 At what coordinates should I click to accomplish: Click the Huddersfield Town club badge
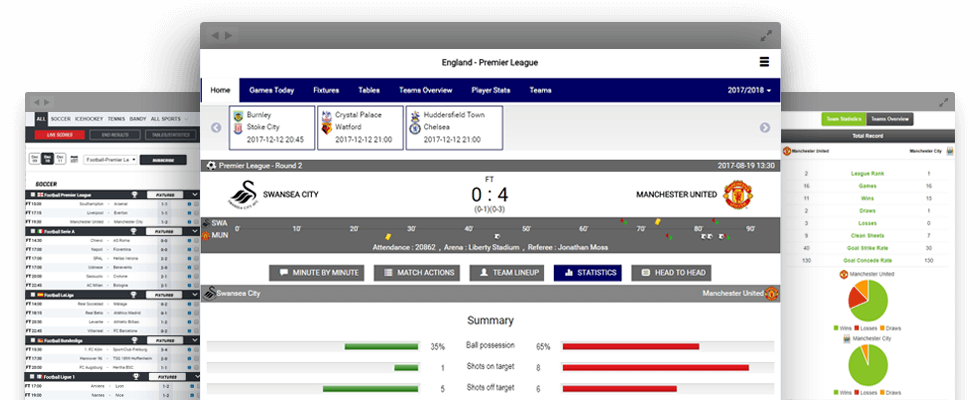[414, 116]
